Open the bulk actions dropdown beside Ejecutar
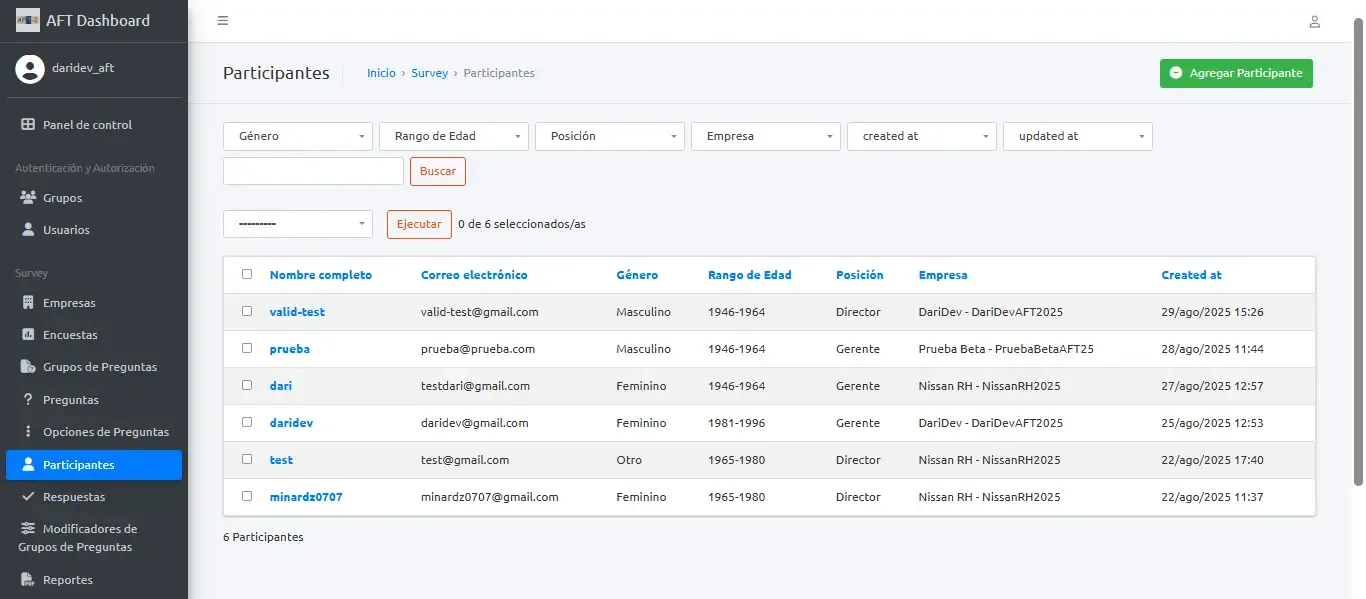1366x599 pixels. point(297,223)
